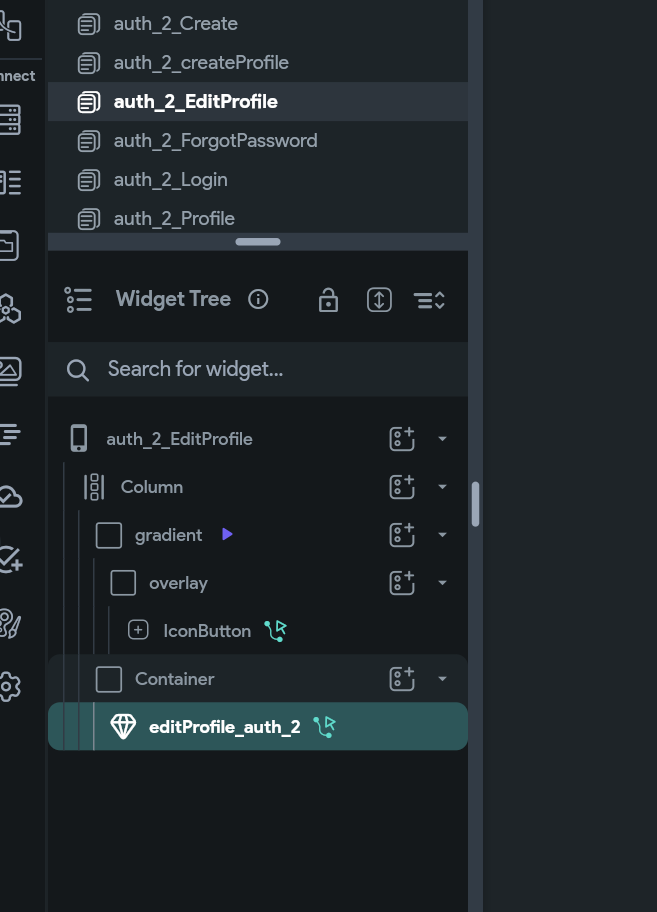The width and height of the screenshot is (657, 912).
Task: Add a child widget to overlay
Action: (402, 583)
